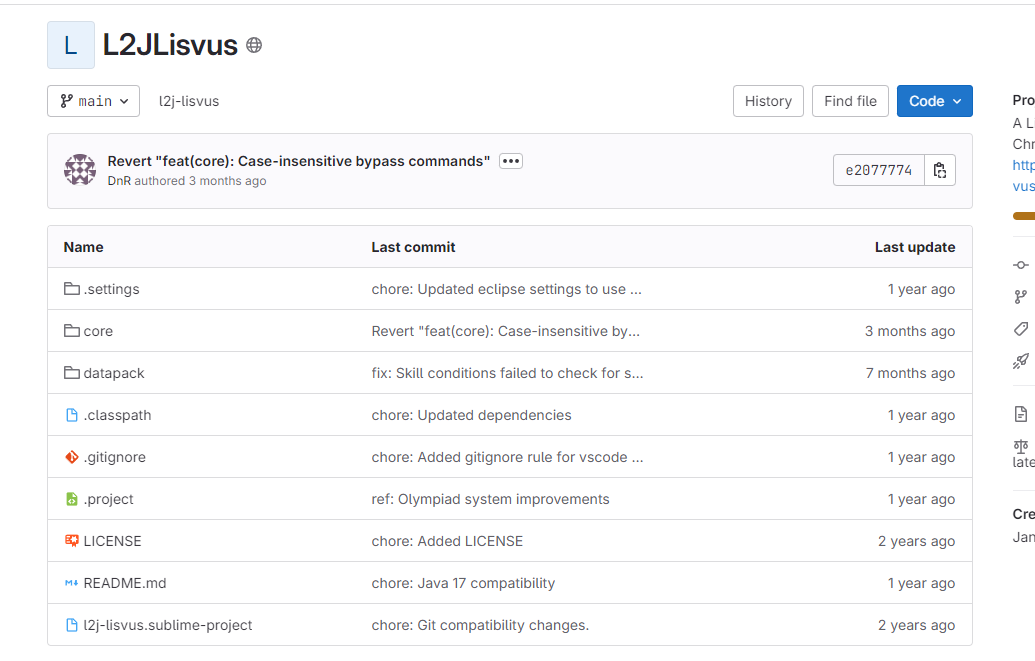Click the core folder icon

pyautogui.click(x=71, y=331)
